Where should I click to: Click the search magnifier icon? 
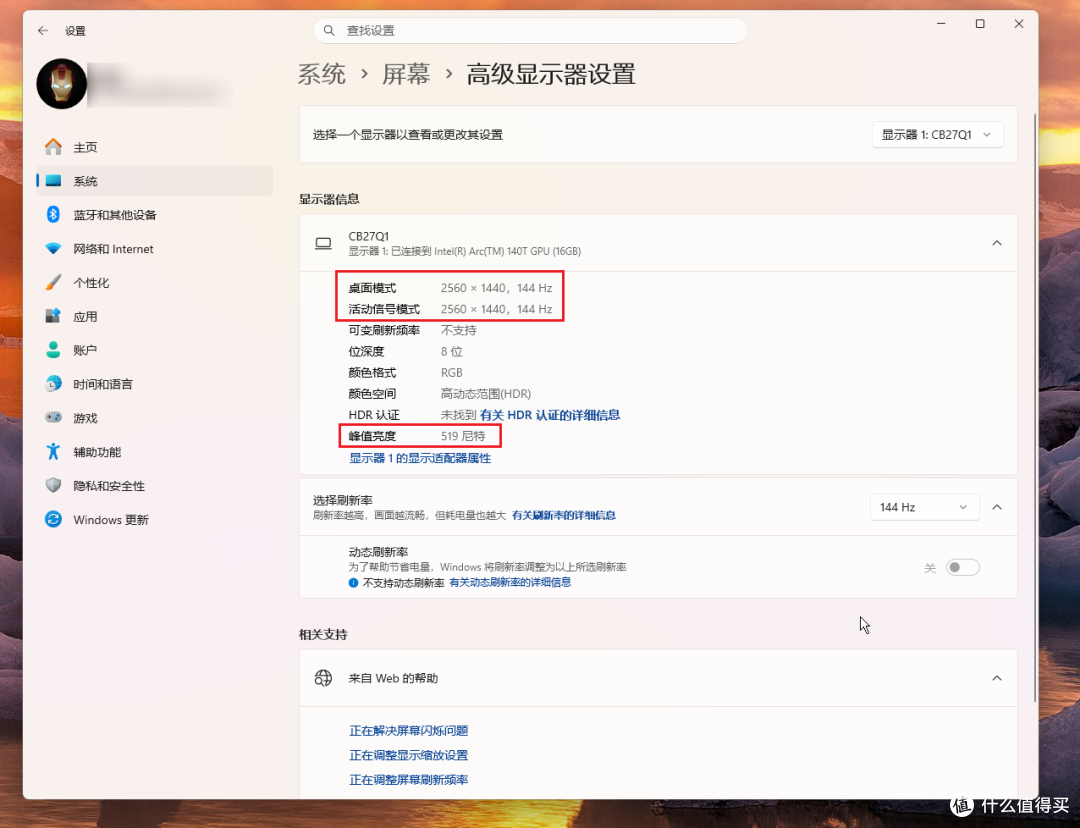(x=329, y=30)
